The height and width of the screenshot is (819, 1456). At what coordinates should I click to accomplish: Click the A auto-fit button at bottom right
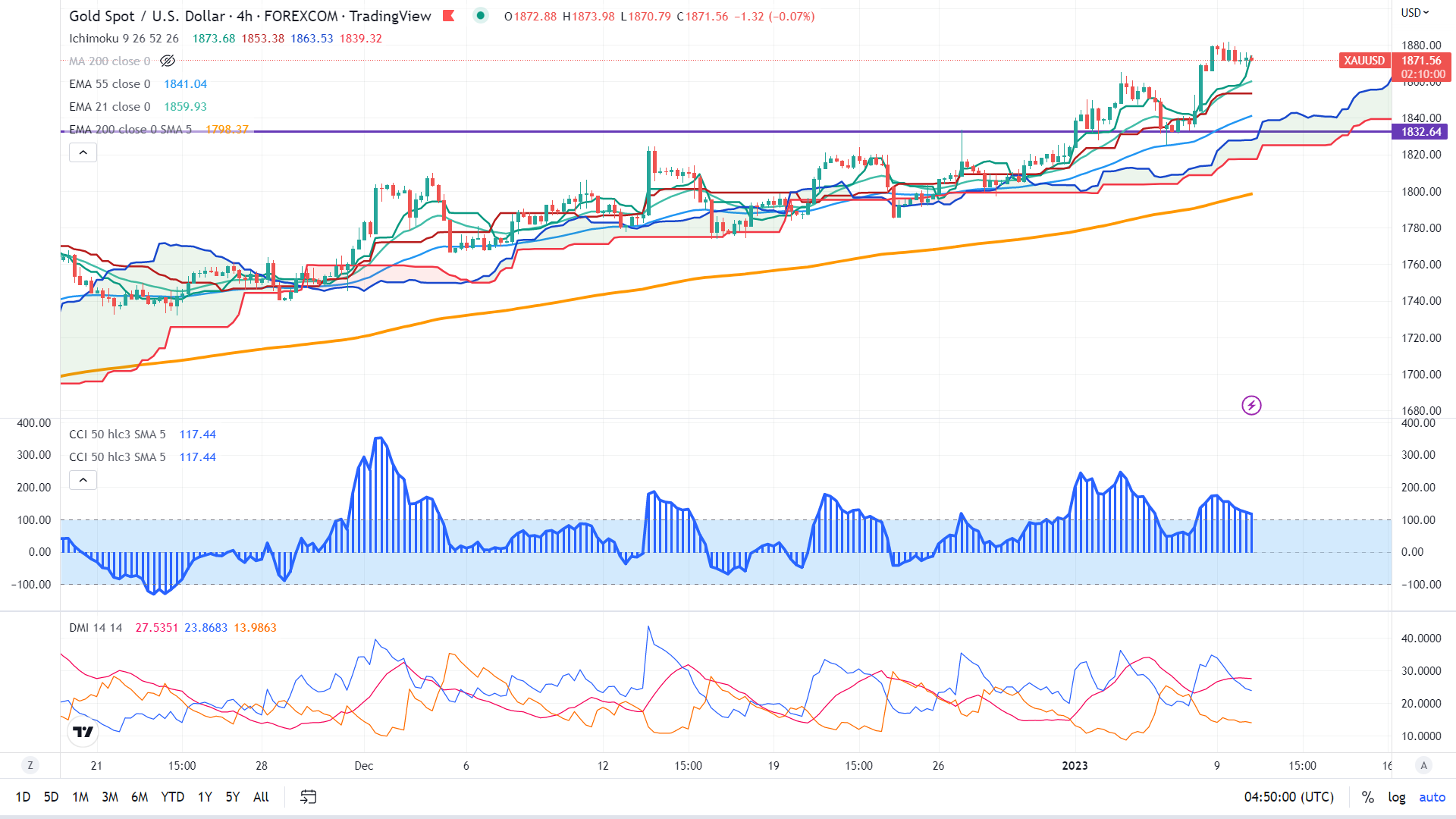(1423, 765)
